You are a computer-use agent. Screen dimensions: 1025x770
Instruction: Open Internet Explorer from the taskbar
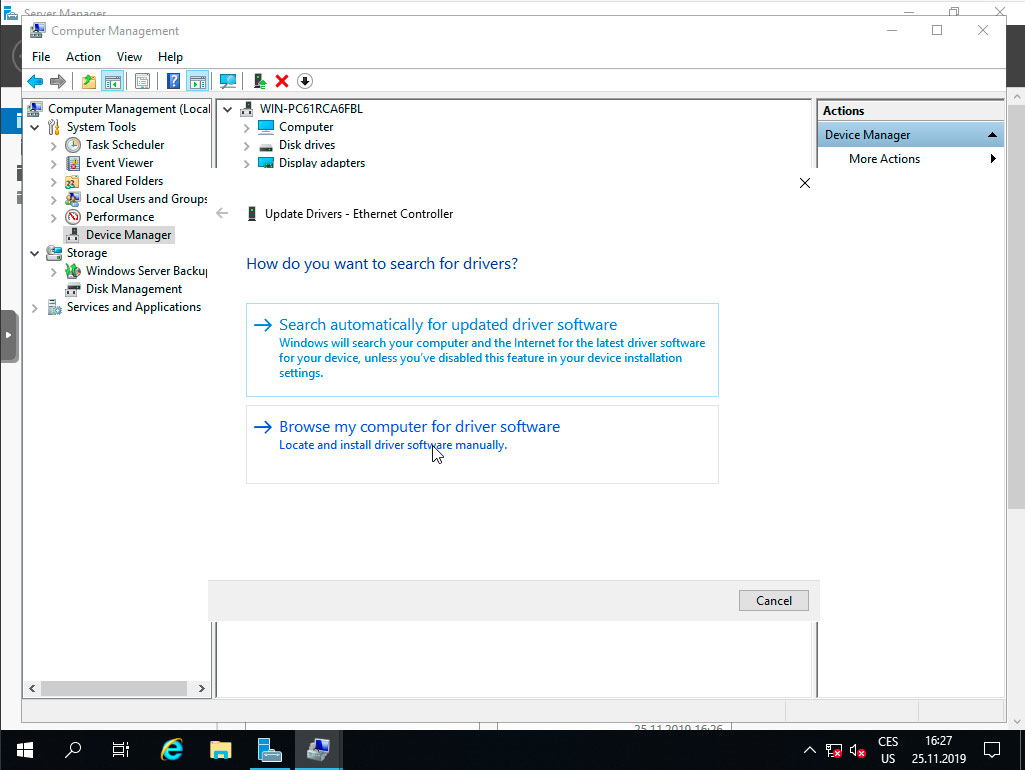[x=172, y=749]
